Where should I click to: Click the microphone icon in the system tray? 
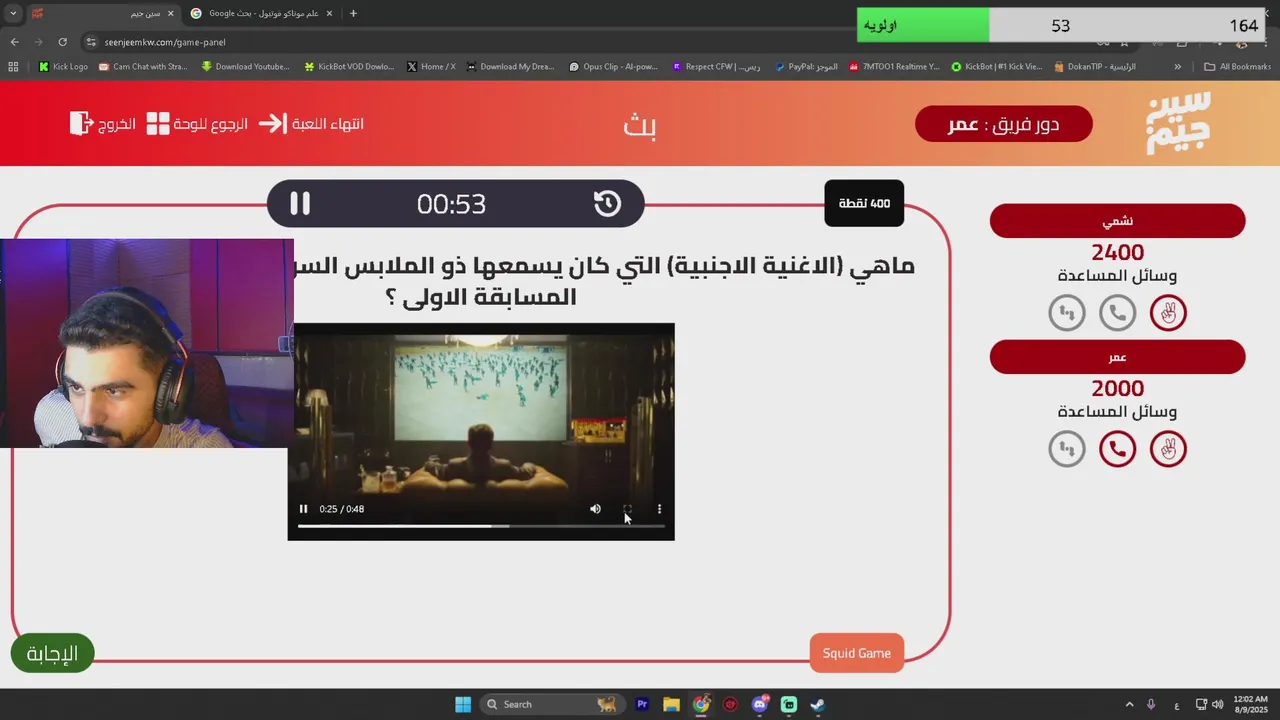(1151, 704)
